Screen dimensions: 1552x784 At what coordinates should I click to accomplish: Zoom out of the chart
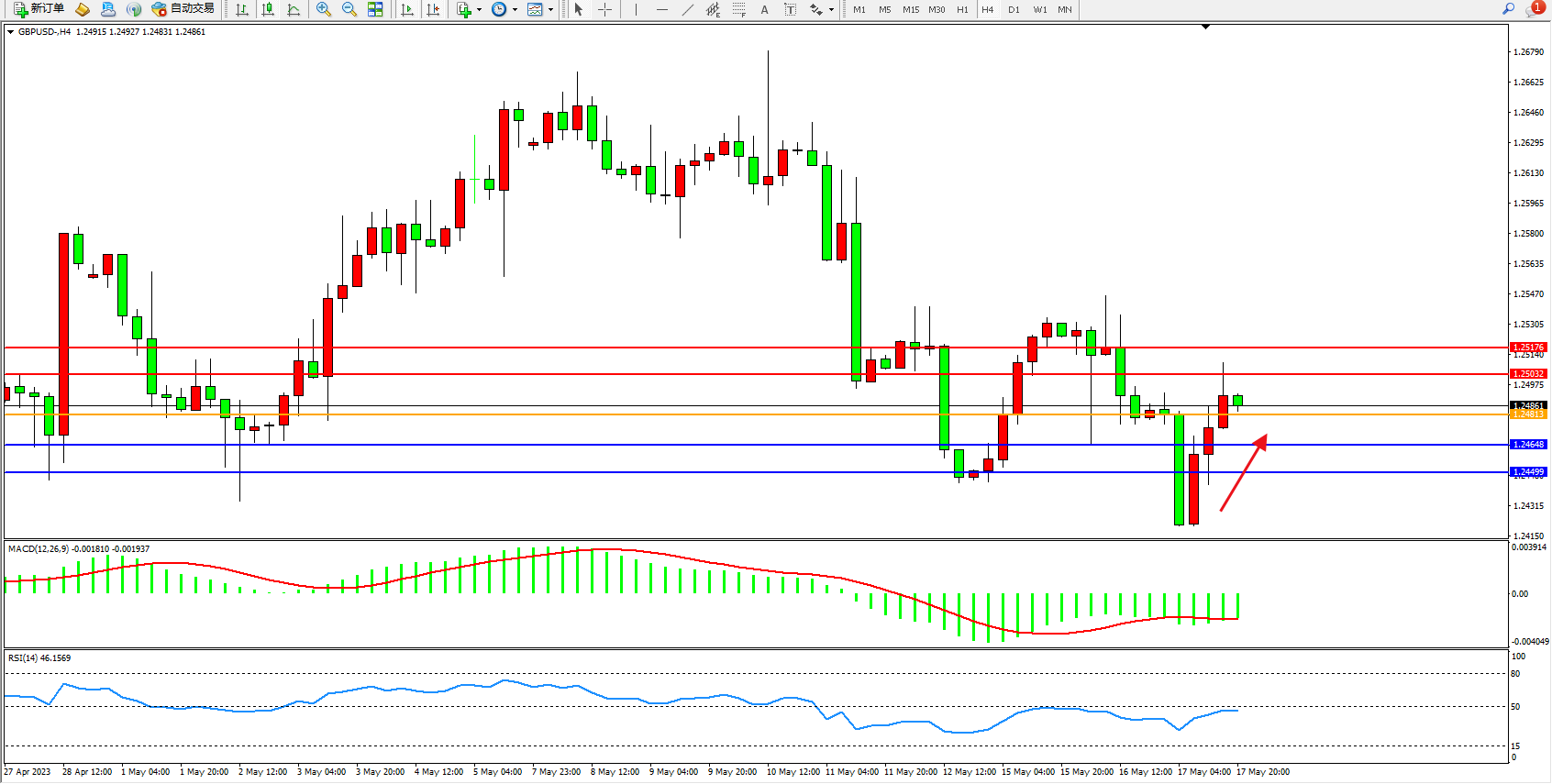click(349, 9)
